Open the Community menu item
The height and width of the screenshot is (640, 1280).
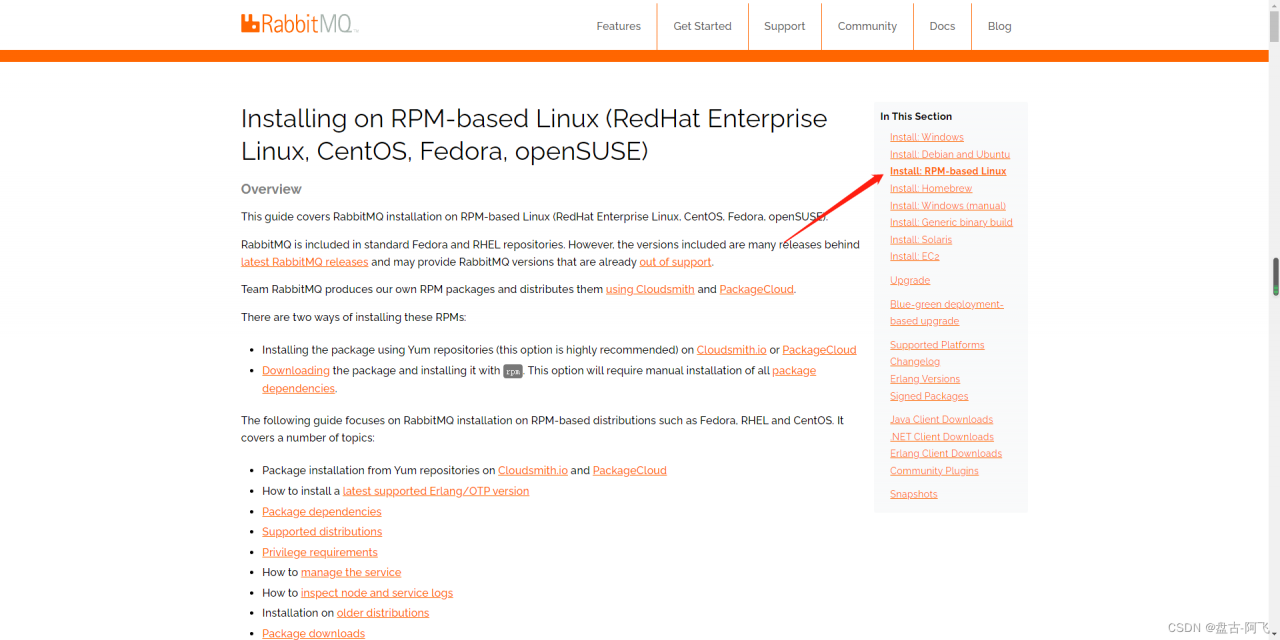click(867, 26)
